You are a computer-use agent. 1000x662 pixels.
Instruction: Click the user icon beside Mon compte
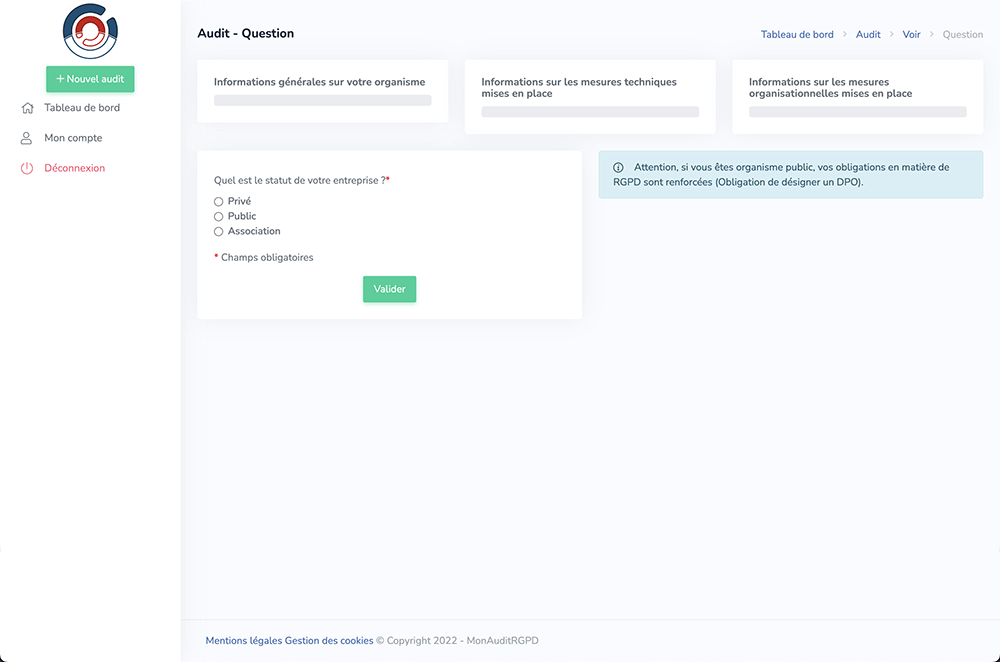coord(27,138)
